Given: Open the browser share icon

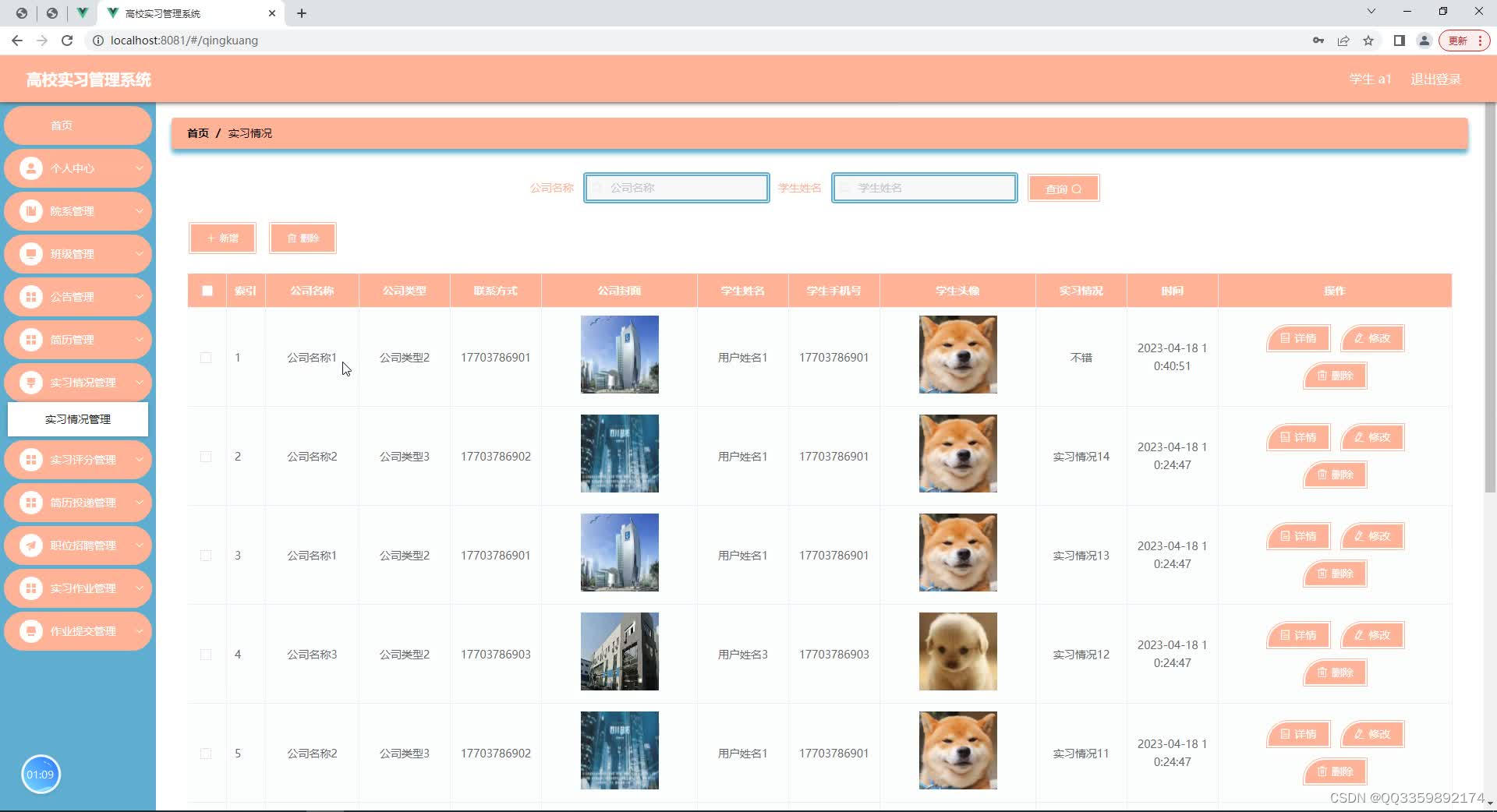Looking at the screenshot, I should click(x=1343, y=41).
